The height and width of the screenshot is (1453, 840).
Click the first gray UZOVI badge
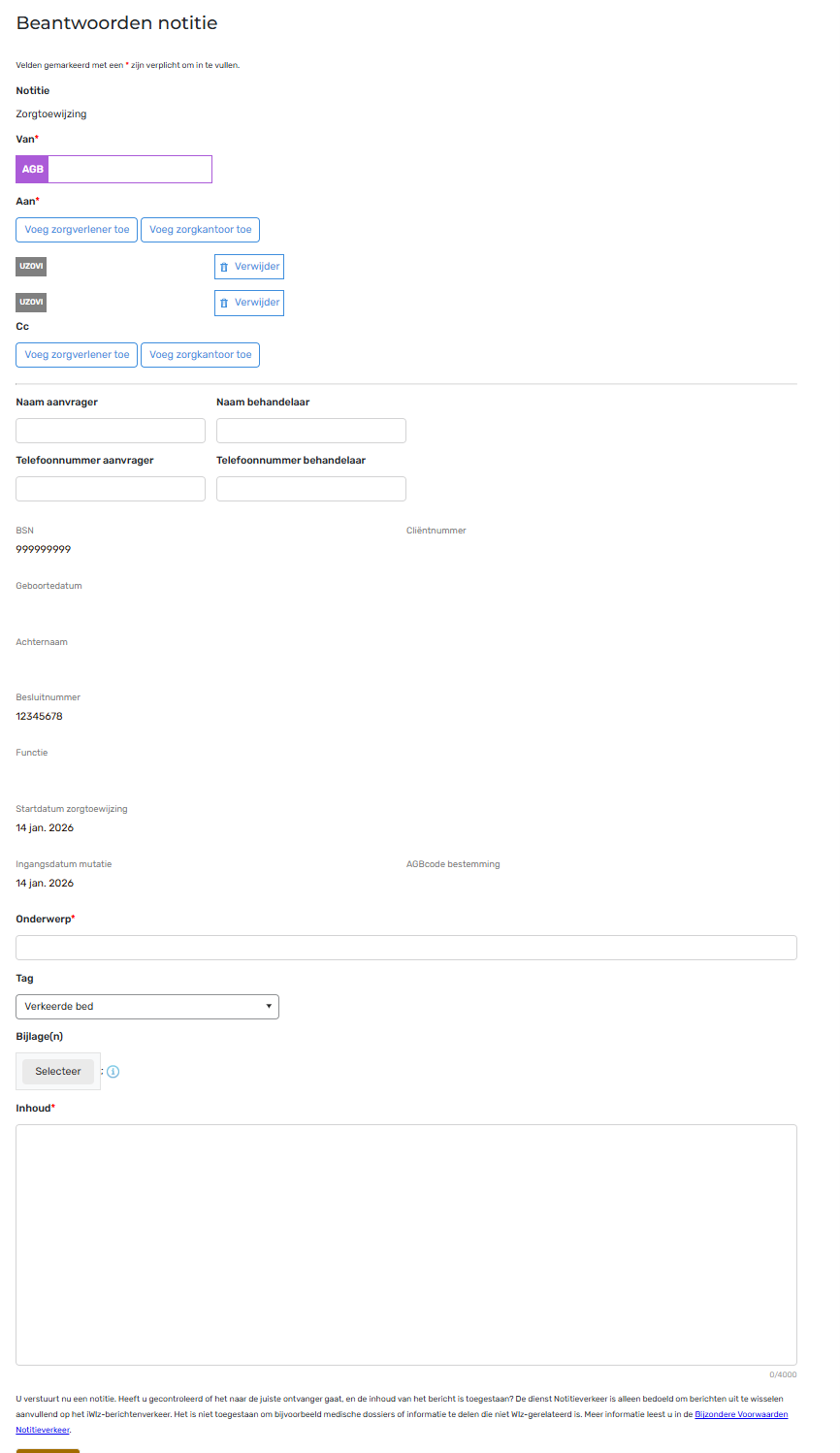(31, 266)
